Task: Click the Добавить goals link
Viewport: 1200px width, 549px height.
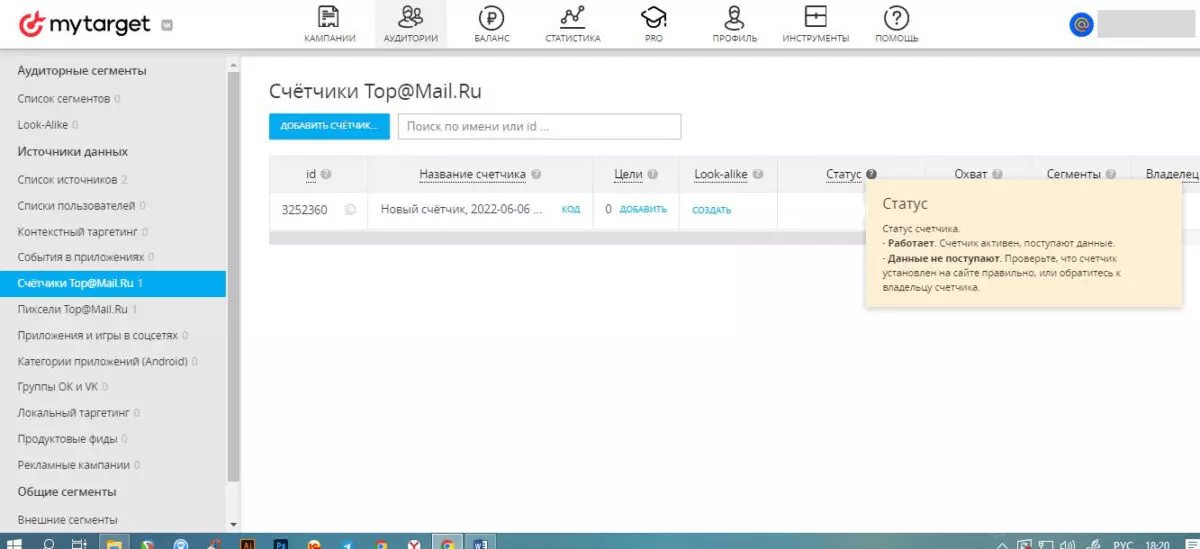Action: coord(643,210)
